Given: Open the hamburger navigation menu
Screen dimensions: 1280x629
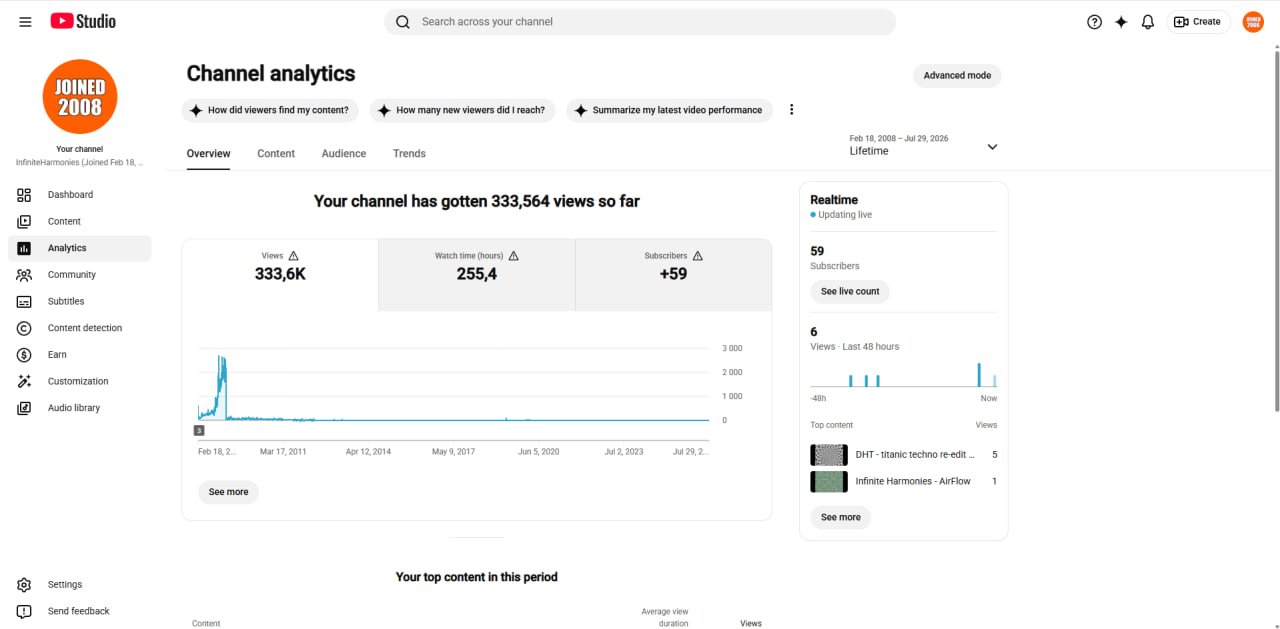Looking at the screenshot, I should (x=25, y=22).
